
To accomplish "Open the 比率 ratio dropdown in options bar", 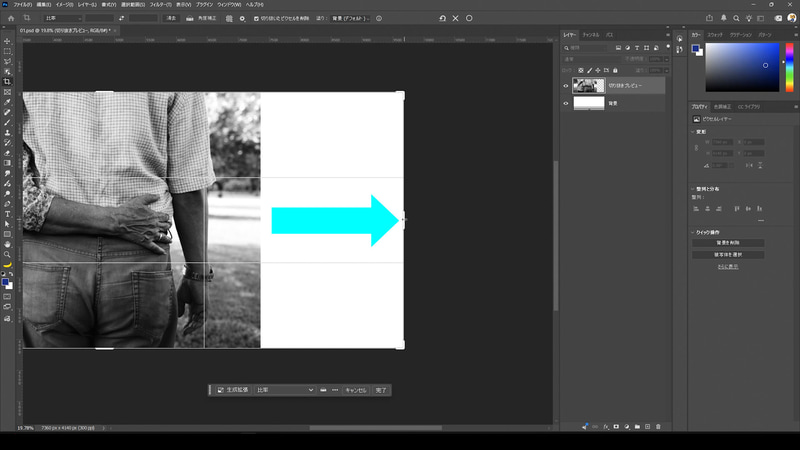I will click(63, 18).
